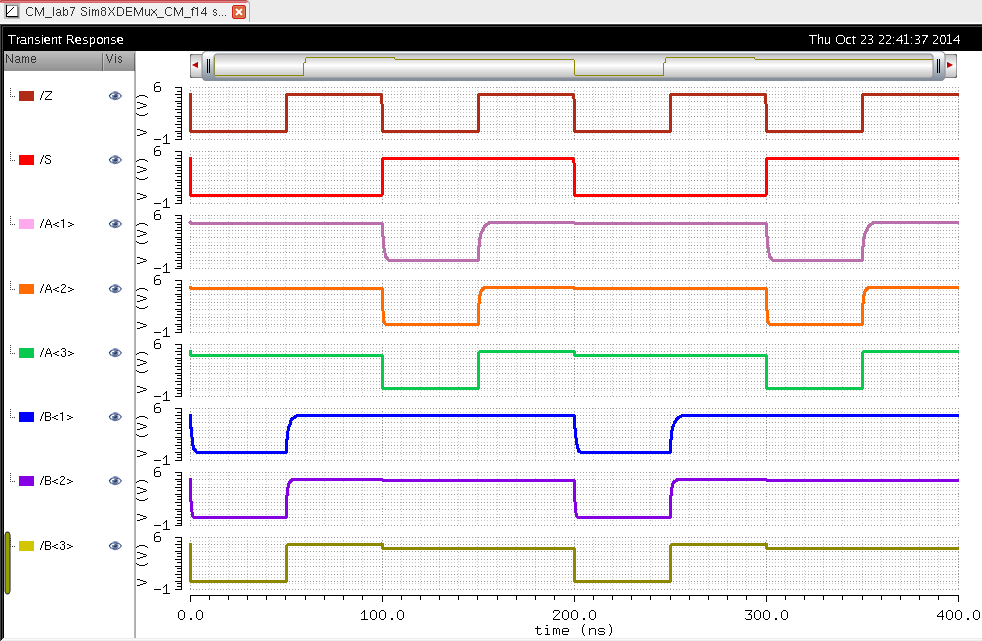This screenshot has height=641, width=982.
Task: Toggle eye icon for /A<3> trace
Action: (115, 353)
